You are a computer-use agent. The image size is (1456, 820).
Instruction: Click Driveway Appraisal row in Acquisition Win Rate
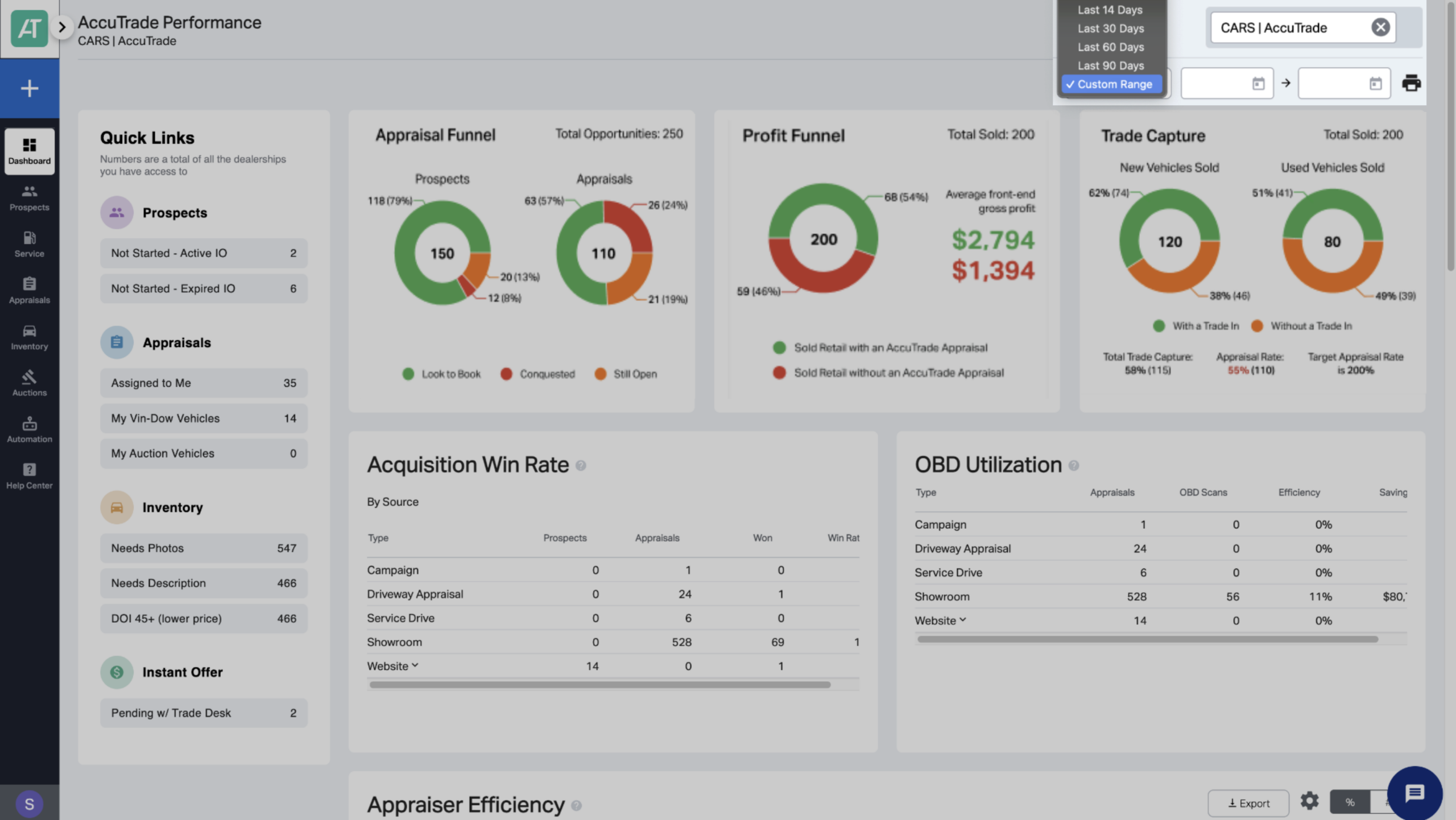[613, 594]
